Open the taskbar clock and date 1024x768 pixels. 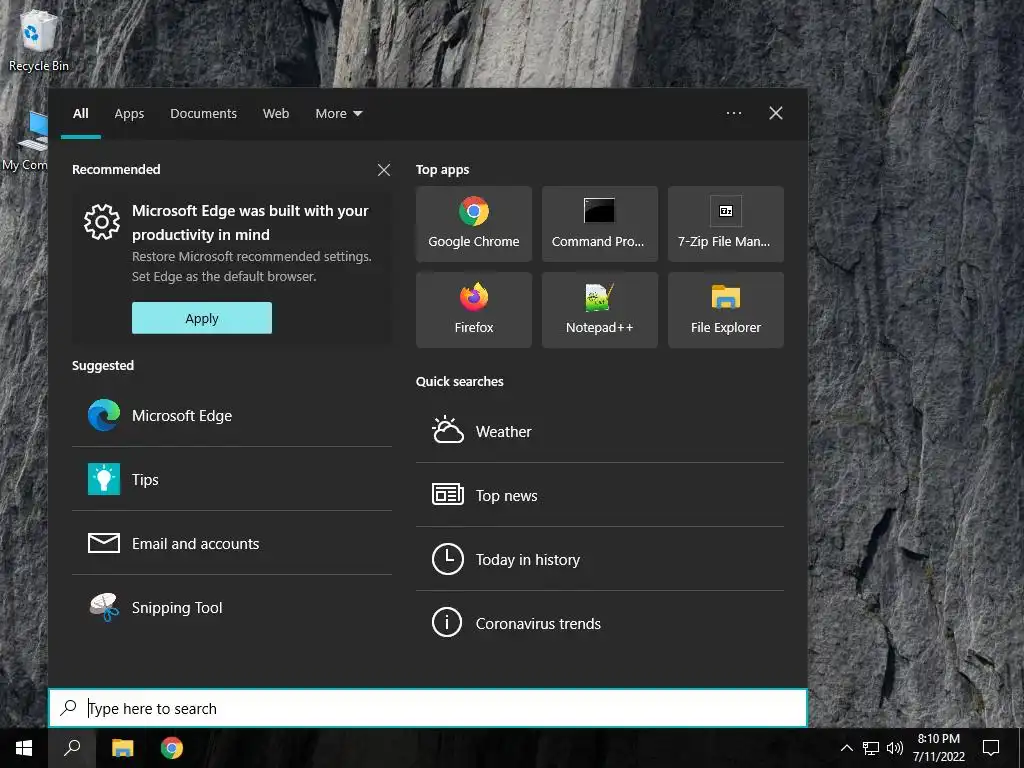938,748
